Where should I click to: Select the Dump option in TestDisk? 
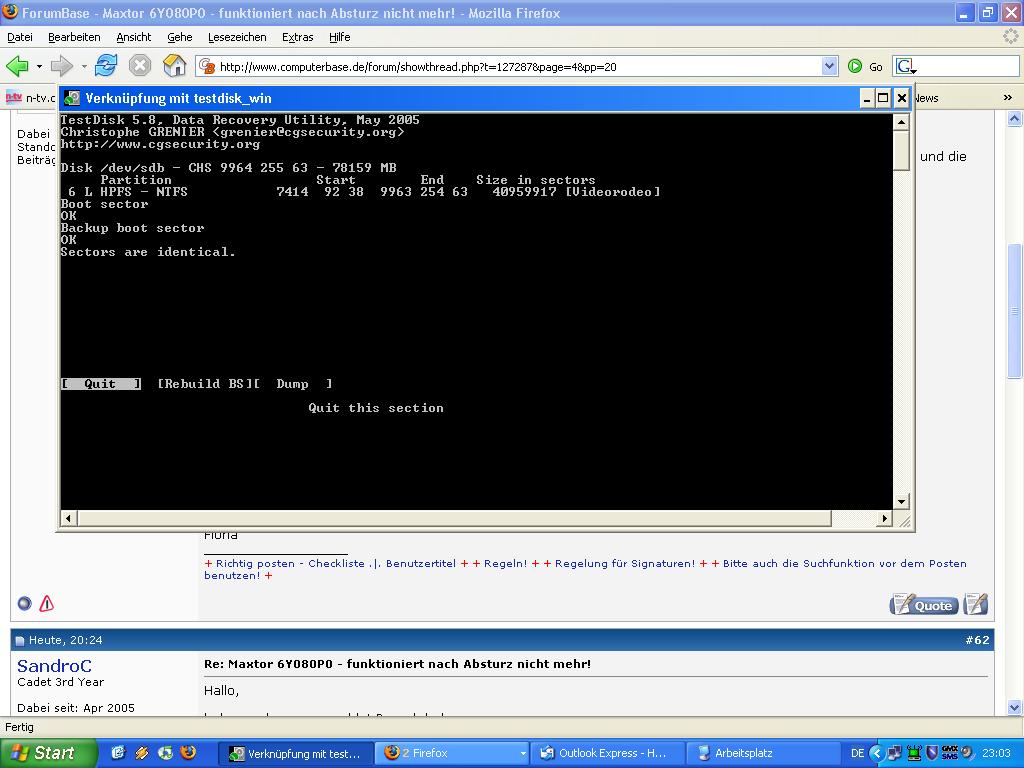coord(293,384)
